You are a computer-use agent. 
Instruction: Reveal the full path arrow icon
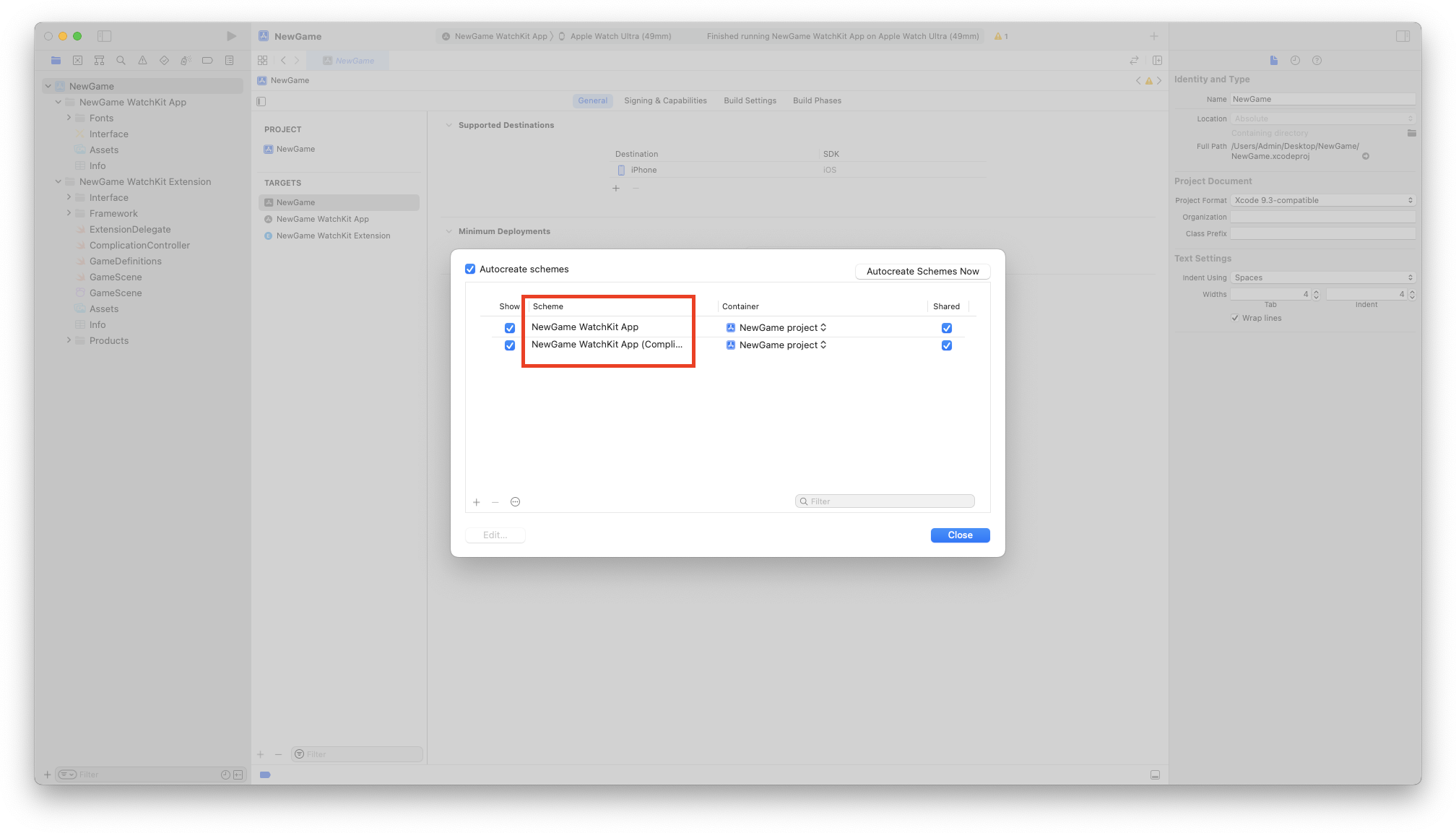coord(1366,156)
